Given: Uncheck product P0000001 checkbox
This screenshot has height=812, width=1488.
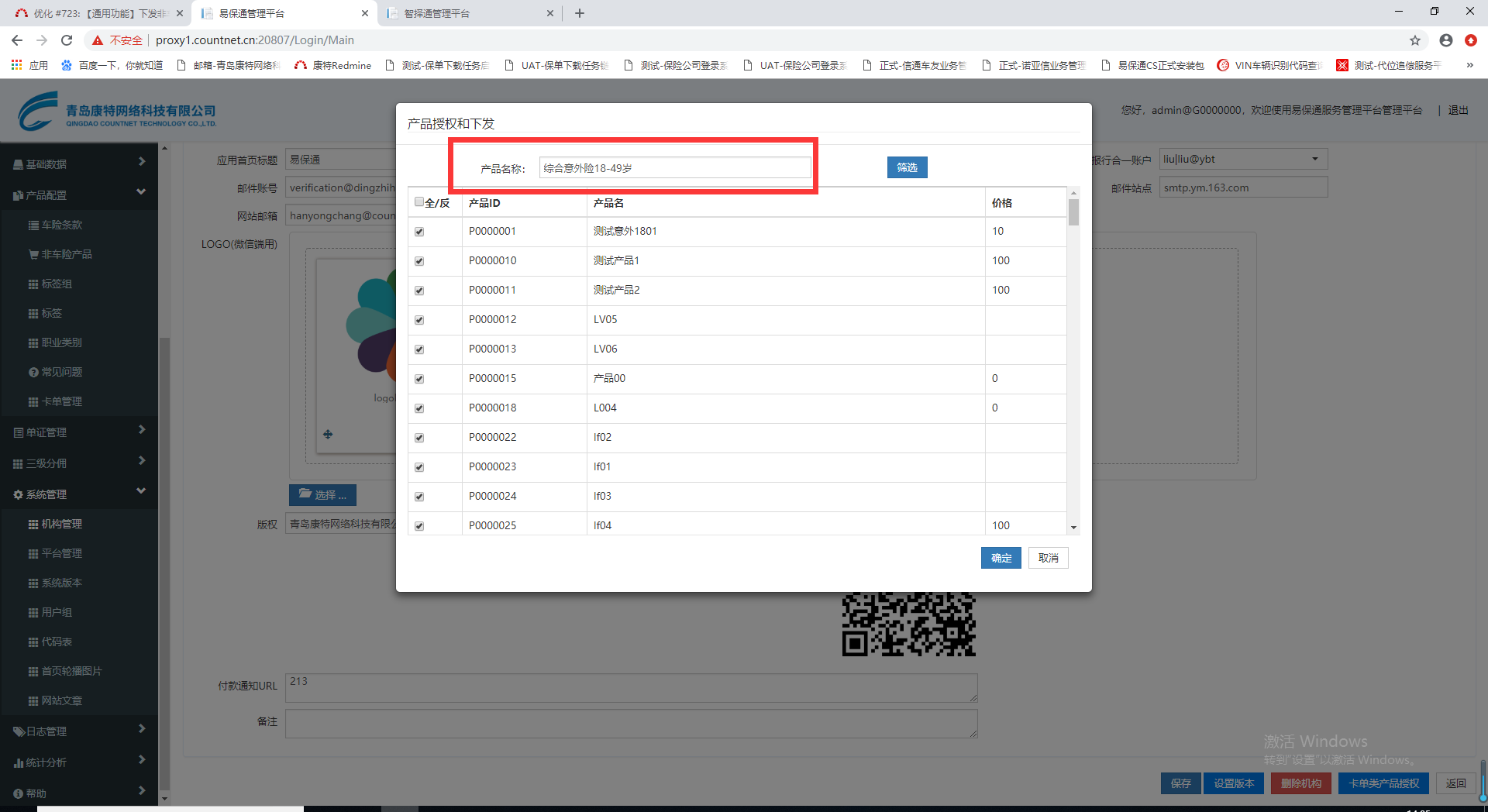Looking at the screenshot, I should 419,232.
